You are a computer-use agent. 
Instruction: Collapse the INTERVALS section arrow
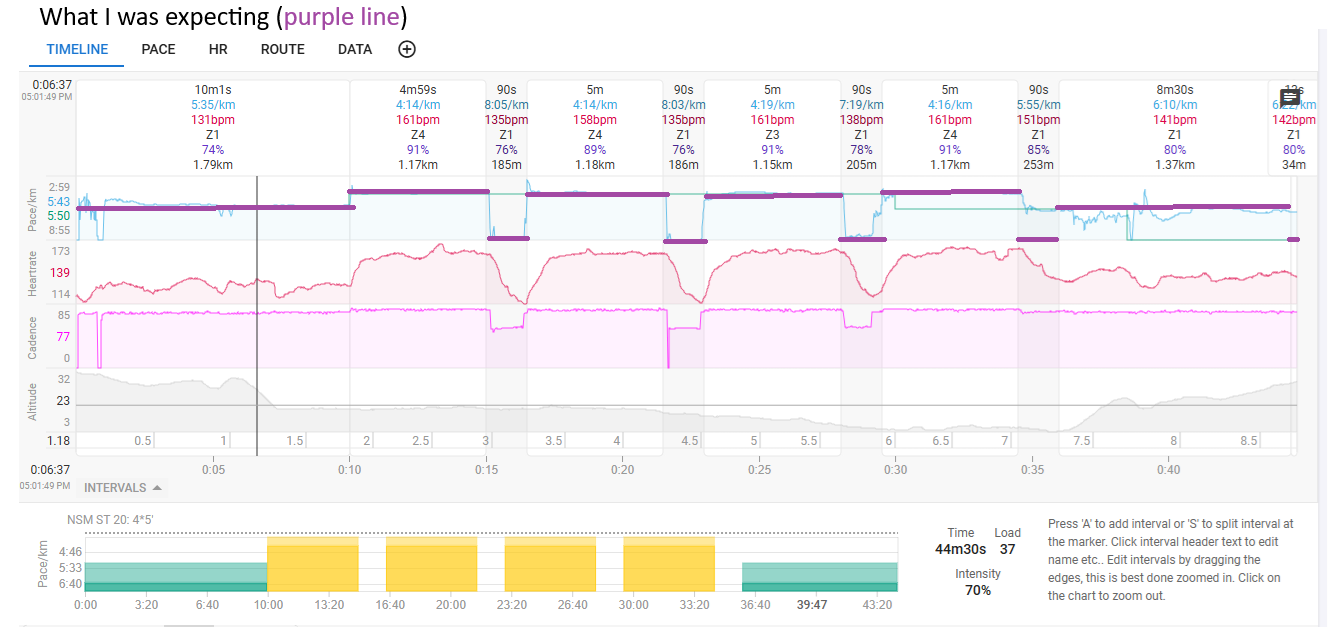(157, 488)
